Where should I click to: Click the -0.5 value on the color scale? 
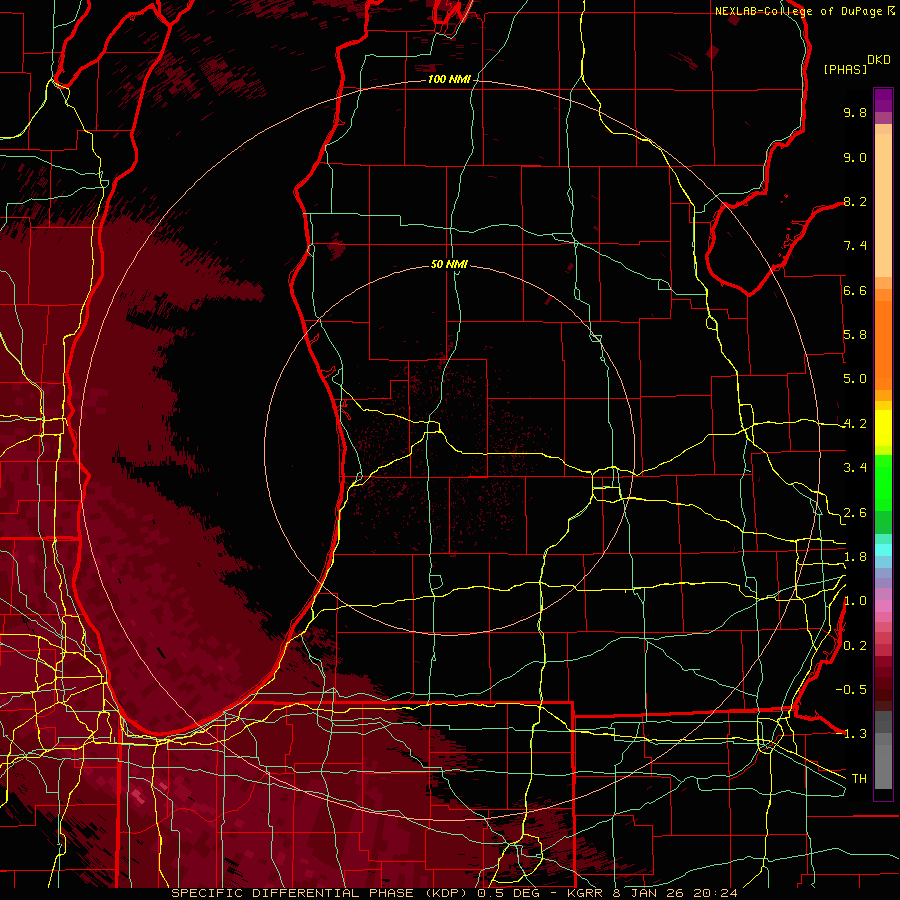[851, 690]
